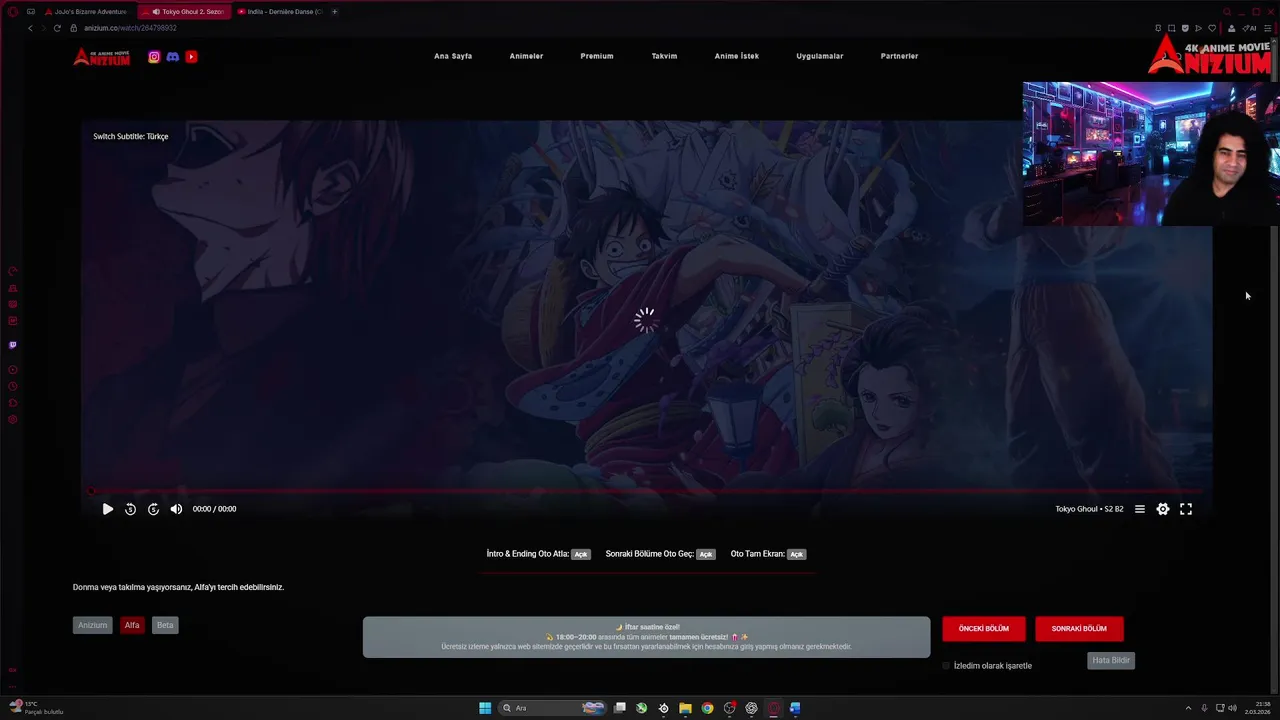1280x720 pixels.
Task: Show hidden system tray icons
Action: (x=1188, y=708)
